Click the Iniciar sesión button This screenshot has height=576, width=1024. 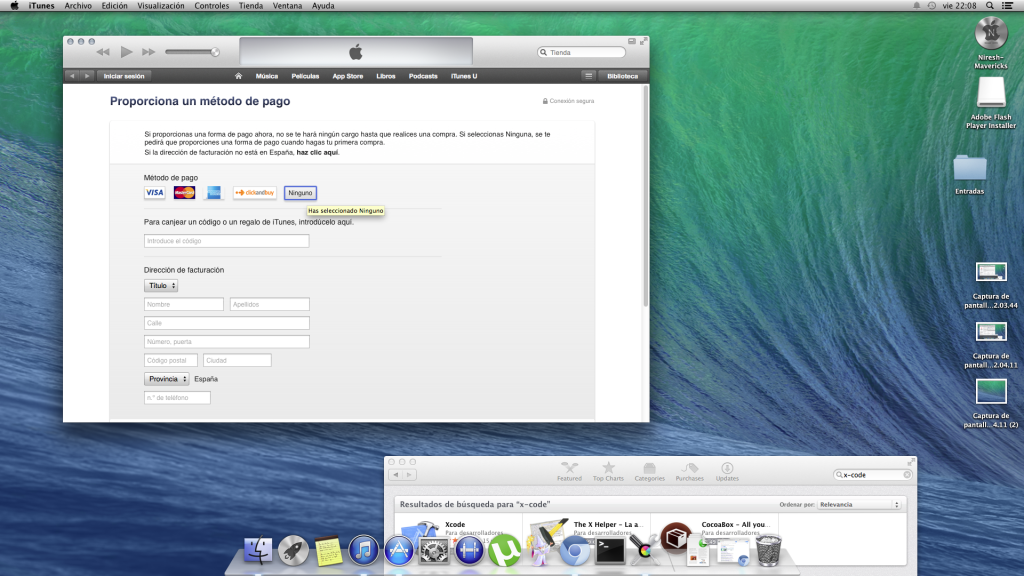tap(124, 76)
